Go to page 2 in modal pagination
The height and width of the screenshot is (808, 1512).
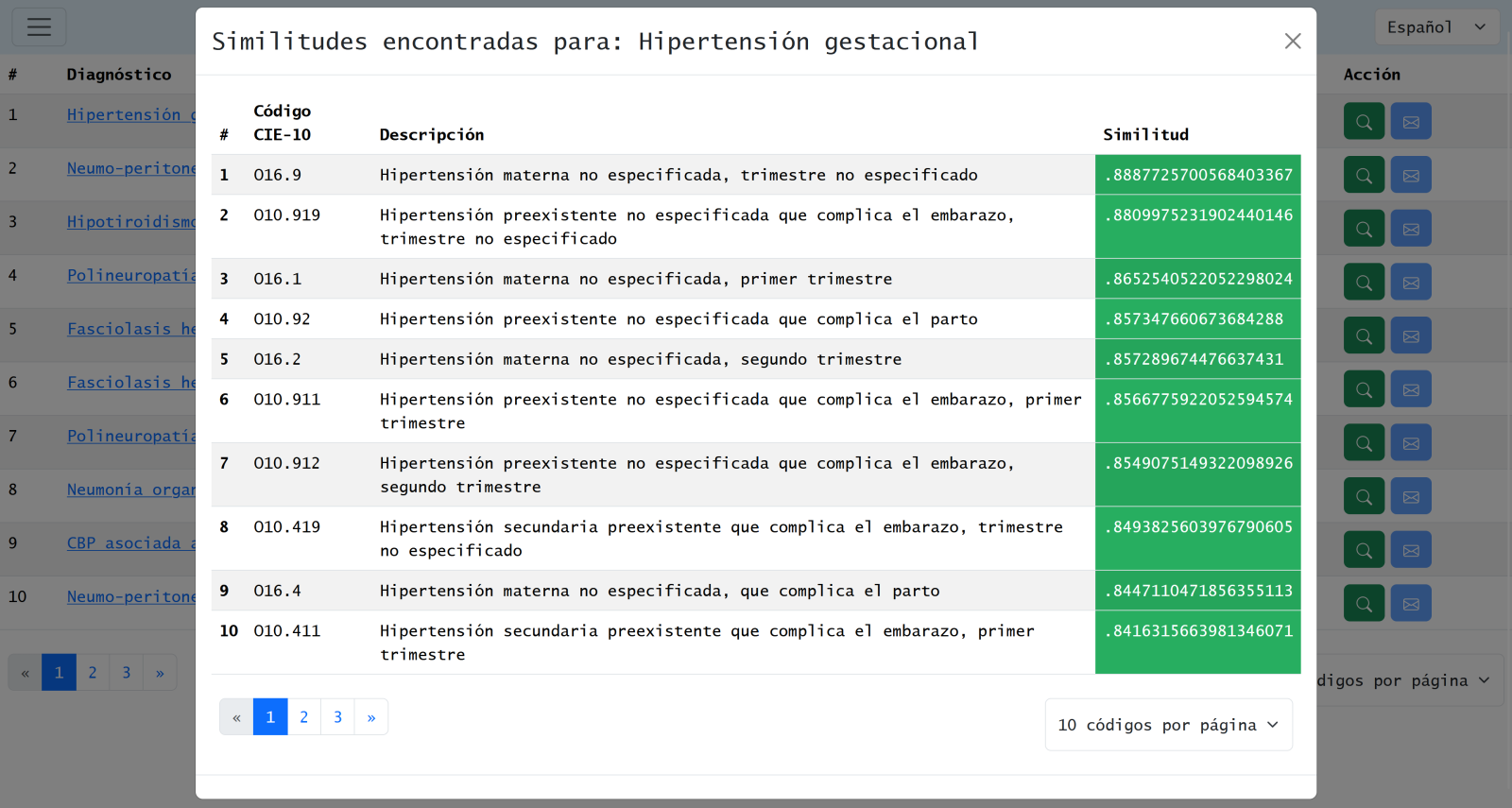pyautogui.click(x=303, y=717)
